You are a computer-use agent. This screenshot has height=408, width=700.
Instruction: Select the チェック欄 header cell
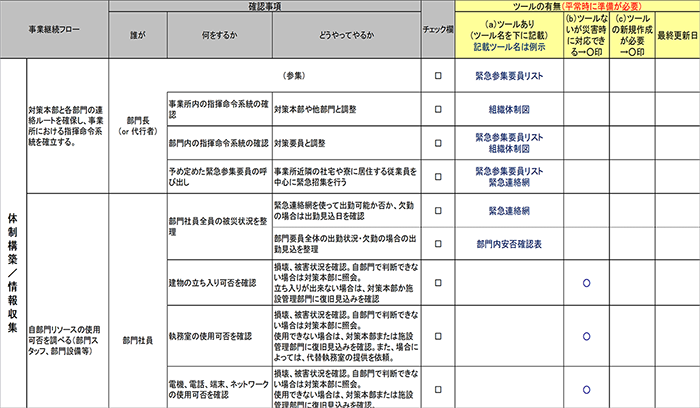pos(438,29)
